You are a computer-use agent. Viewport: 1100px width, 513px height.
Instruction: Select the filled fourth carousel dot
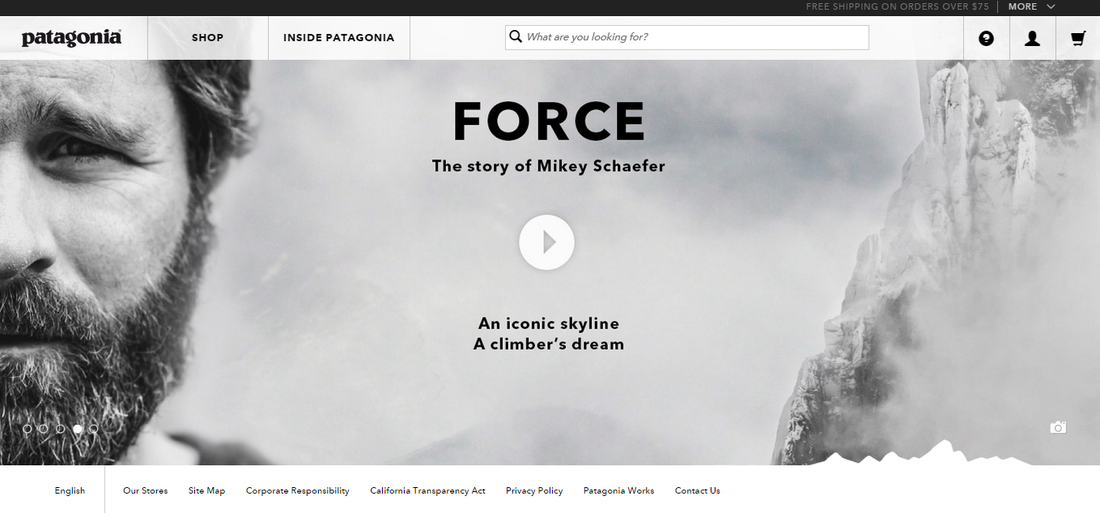(x=77, y=428)
